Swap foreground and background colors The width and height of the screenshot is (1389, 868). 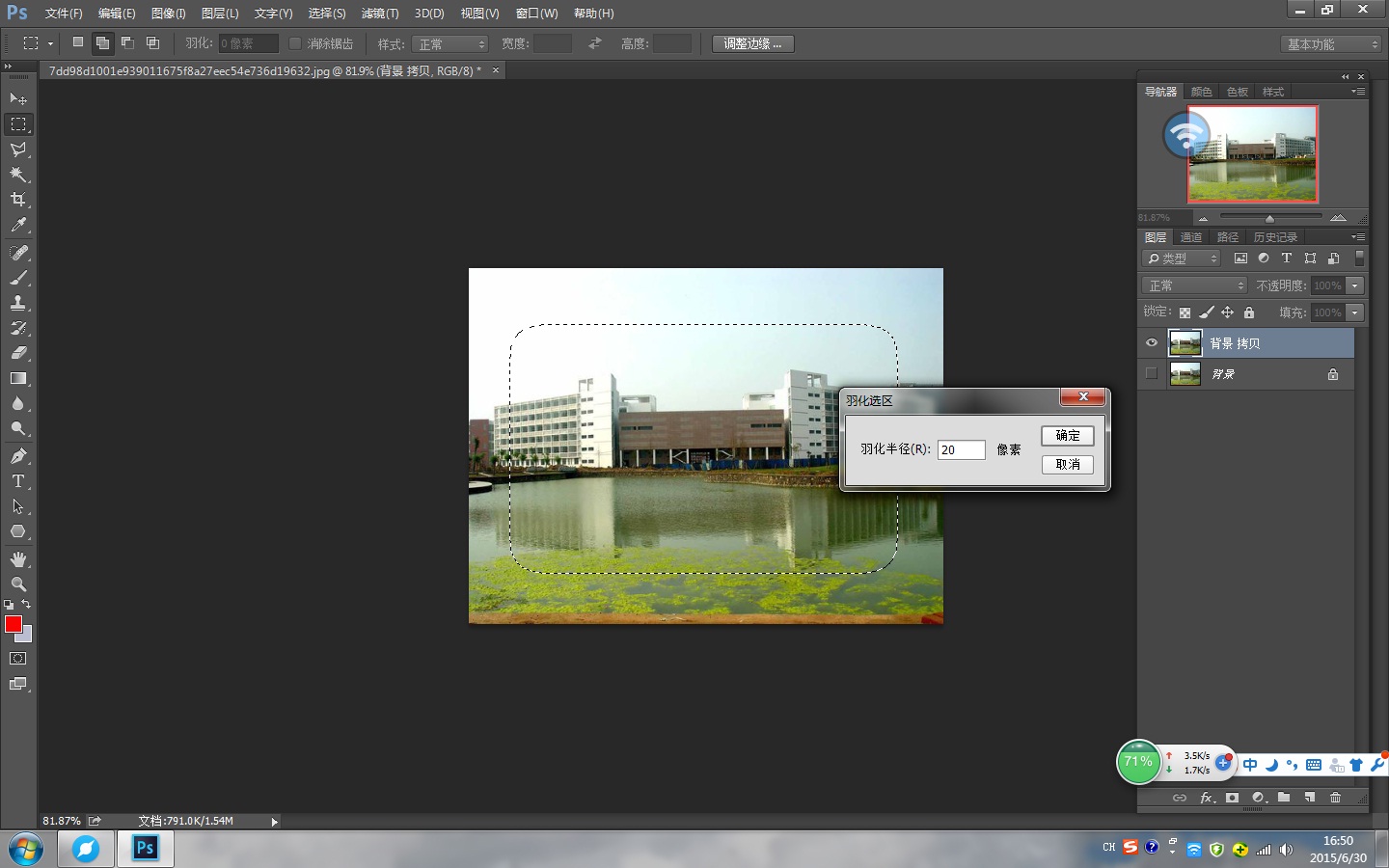point(26,605)
